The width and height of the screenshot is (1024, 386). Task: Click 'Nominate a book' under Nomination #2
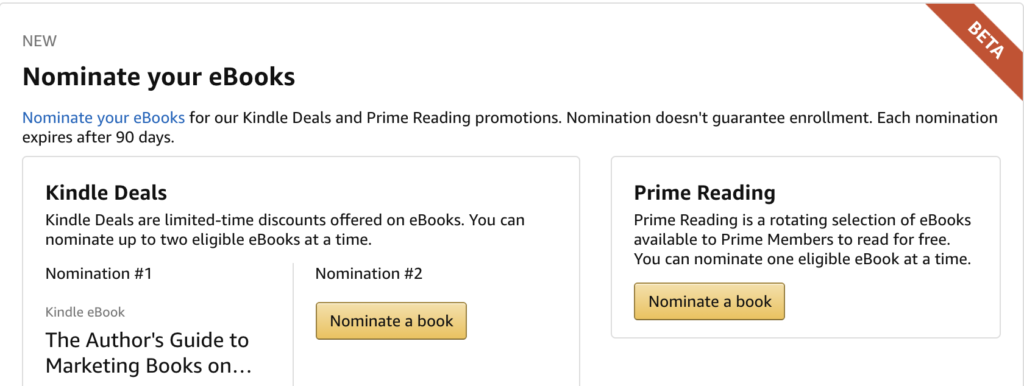tap(391, 321)
